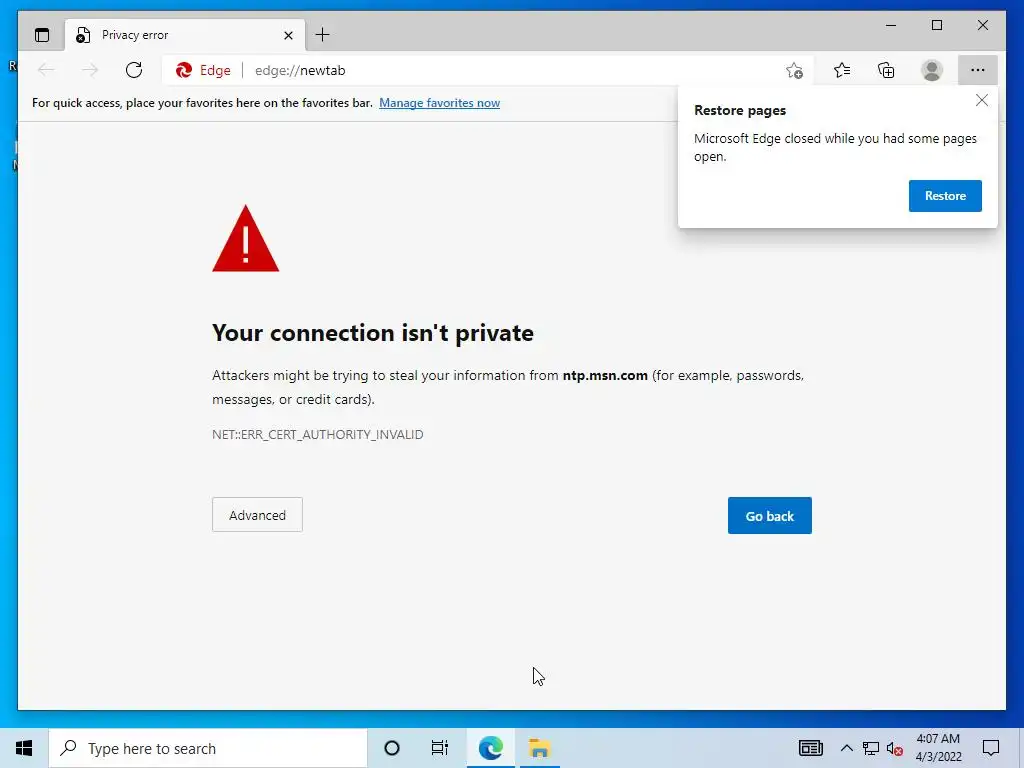Viewport: 1024px width, 768px height.
Task: Minimize the Edge window
Action: 891,25
